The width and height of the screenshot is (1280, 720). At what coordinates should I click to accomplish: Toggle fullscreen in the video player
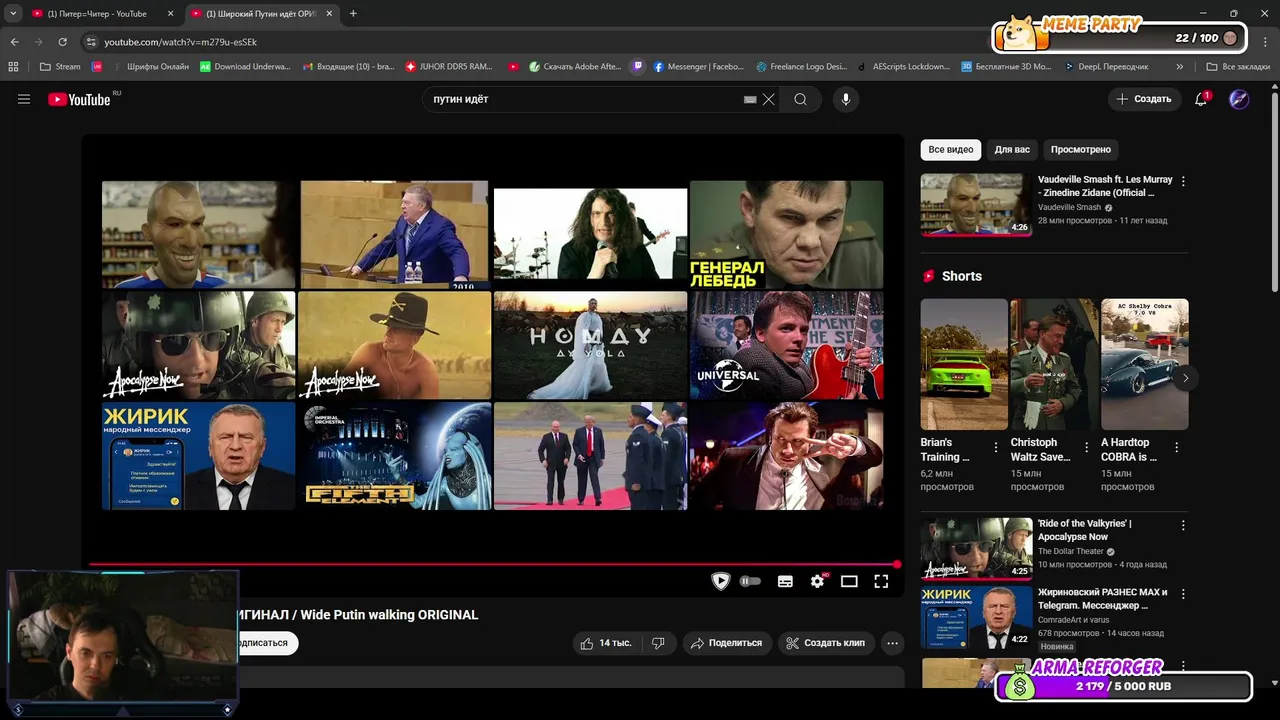(881, 581)
